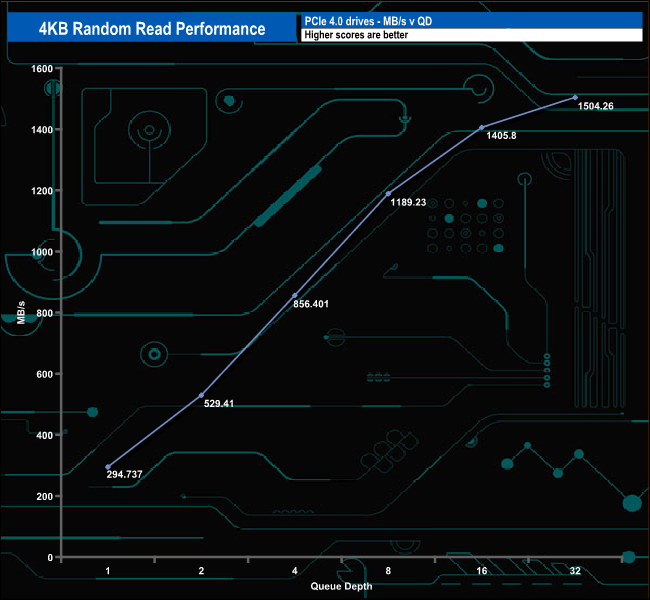The width and height of the screenshot is (650, 600).
Task: Click the x-axis label 16
Action: 482,571
